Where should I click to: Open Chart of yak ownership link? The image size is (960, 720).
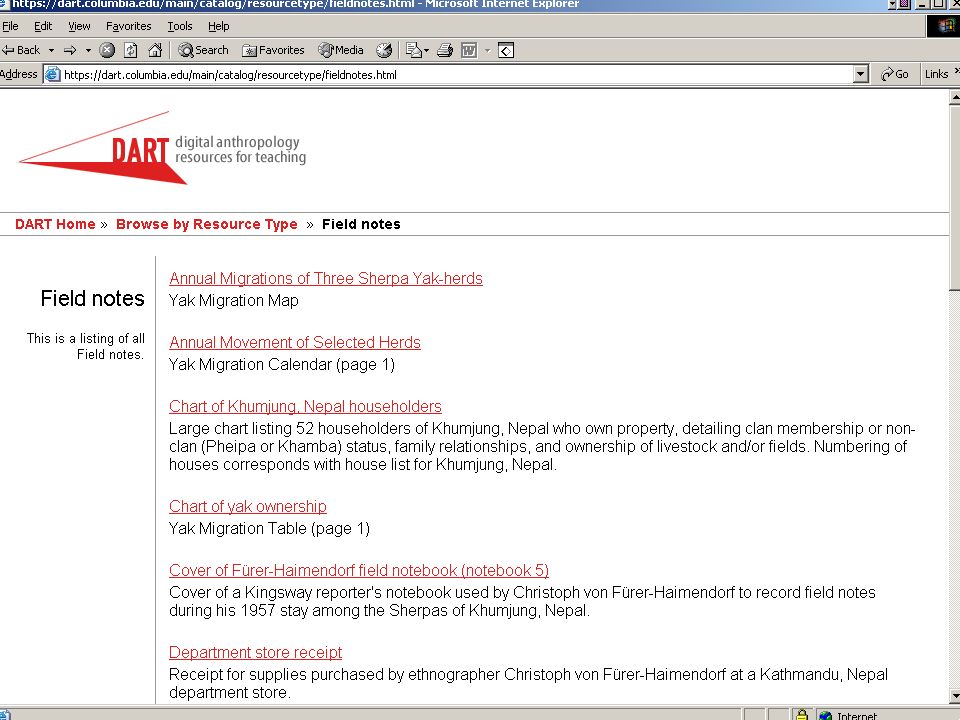(x=247, y=507)
